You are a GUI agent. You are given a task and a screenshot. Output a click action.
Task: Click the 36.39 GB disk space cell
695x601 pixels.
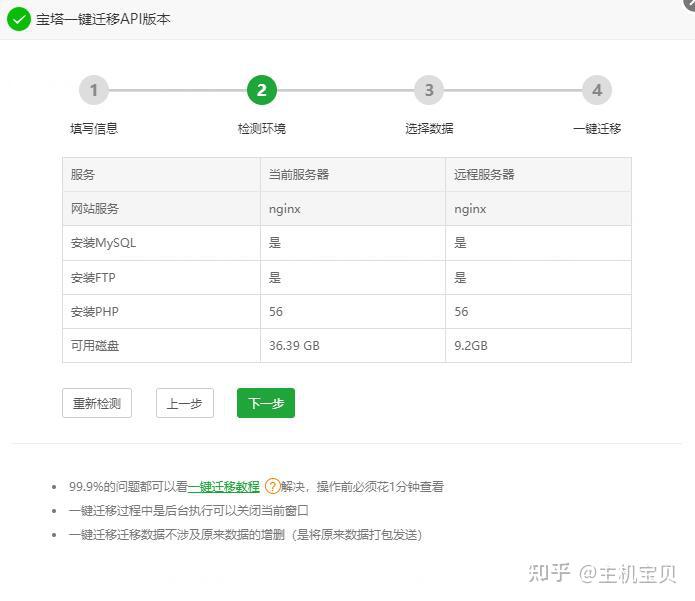294,345
